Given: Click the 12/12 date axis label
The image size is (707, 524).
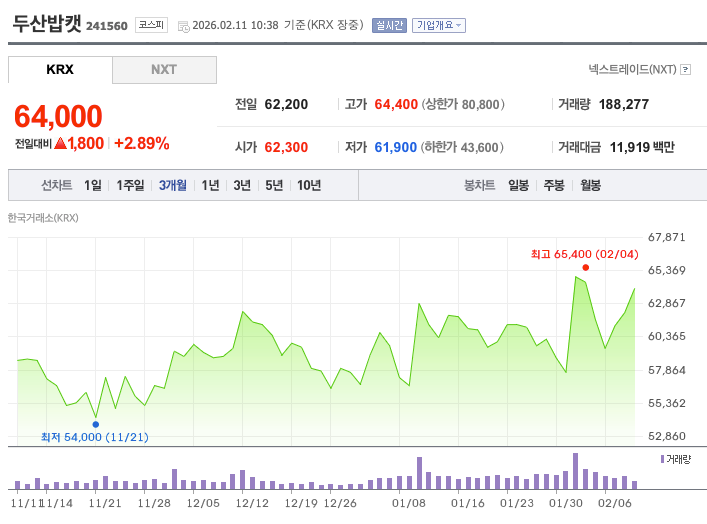Looking at the screenshot, I should pos(252,503).
